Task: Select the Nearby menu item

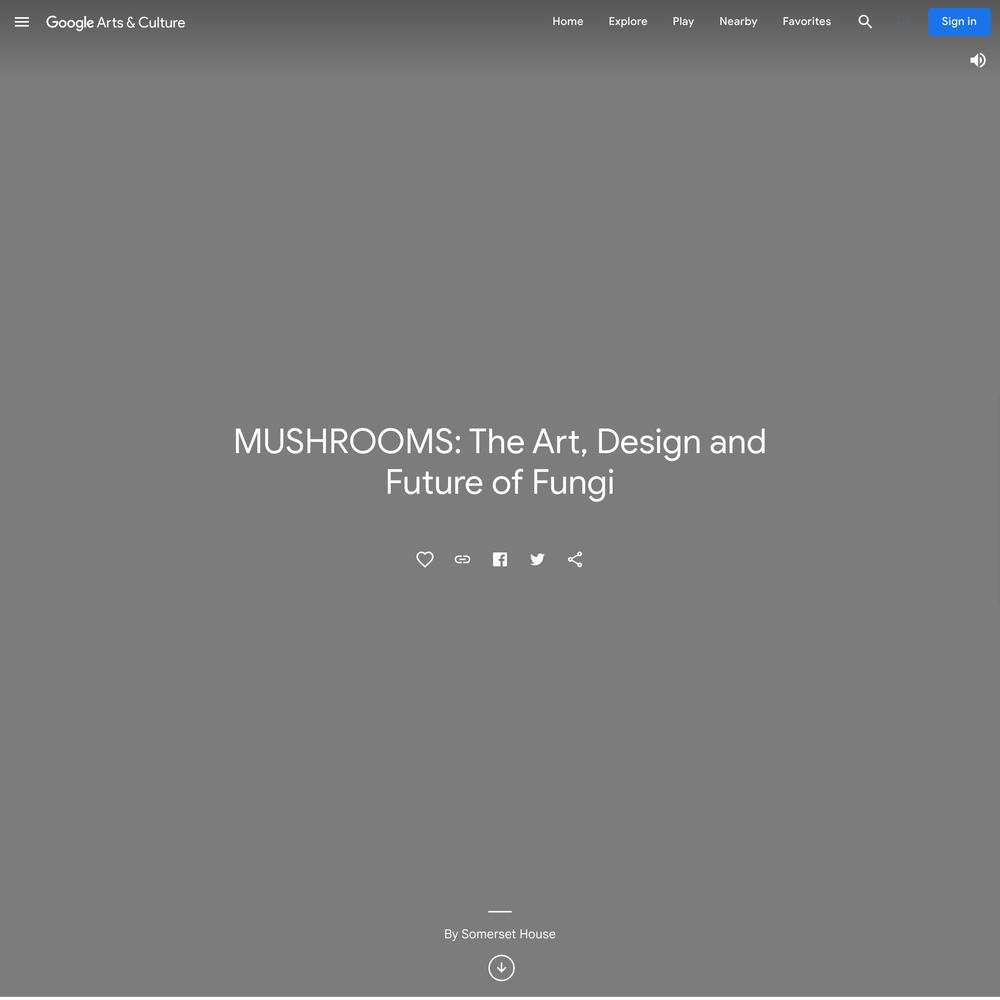Action: click(x=738, y=21)
